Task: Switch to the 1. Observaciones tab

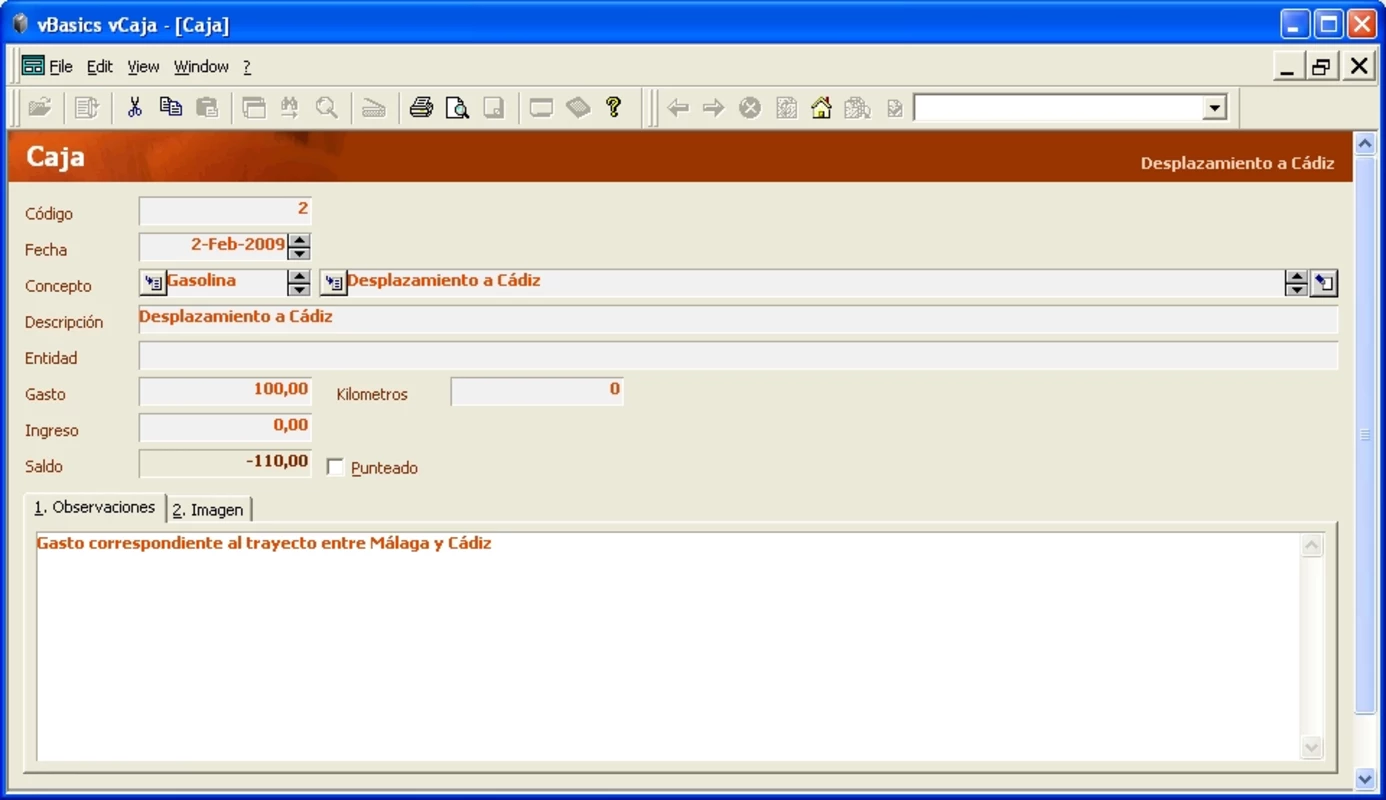Action: [x=95, y=507]
